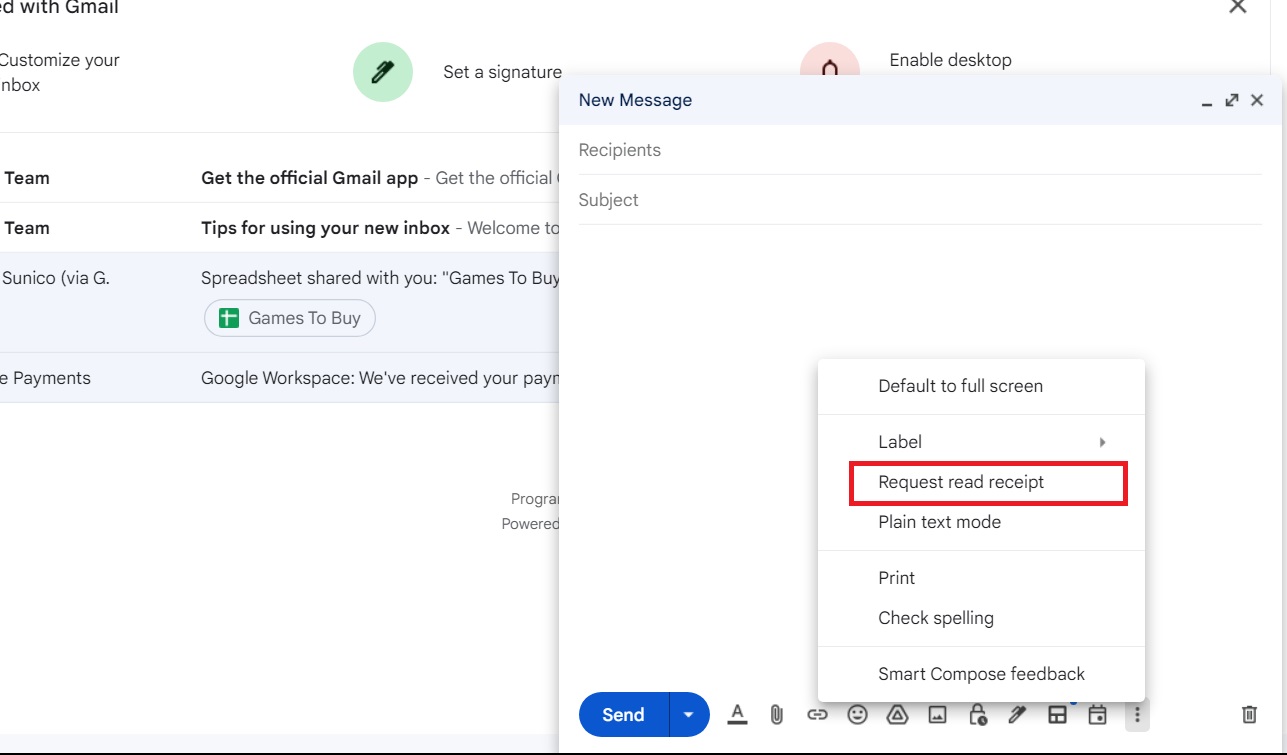
Task: Switch to Plain text mode
Action: [981, 522]
